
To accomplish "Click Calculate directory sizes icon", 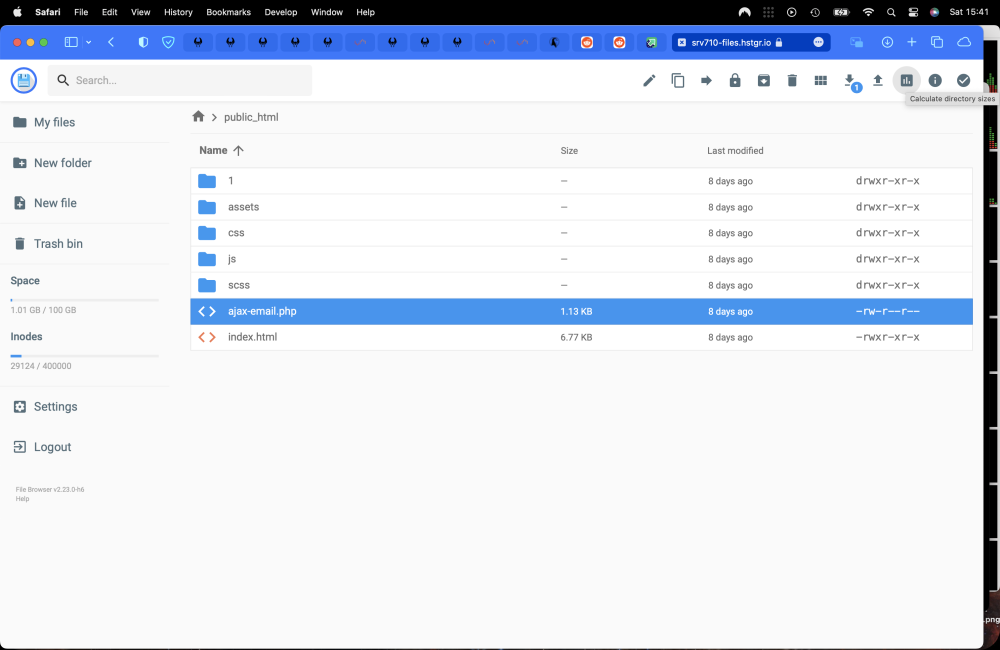I will pyautogui.click(x=906, y=80).
